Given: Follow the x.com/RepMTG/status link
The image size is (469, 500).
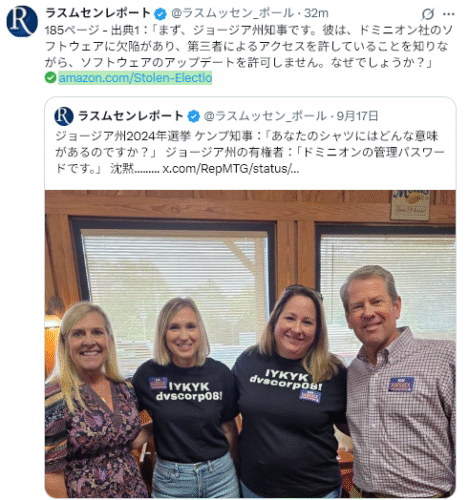Looking at the screenshot, I should (x=231, y=169).
